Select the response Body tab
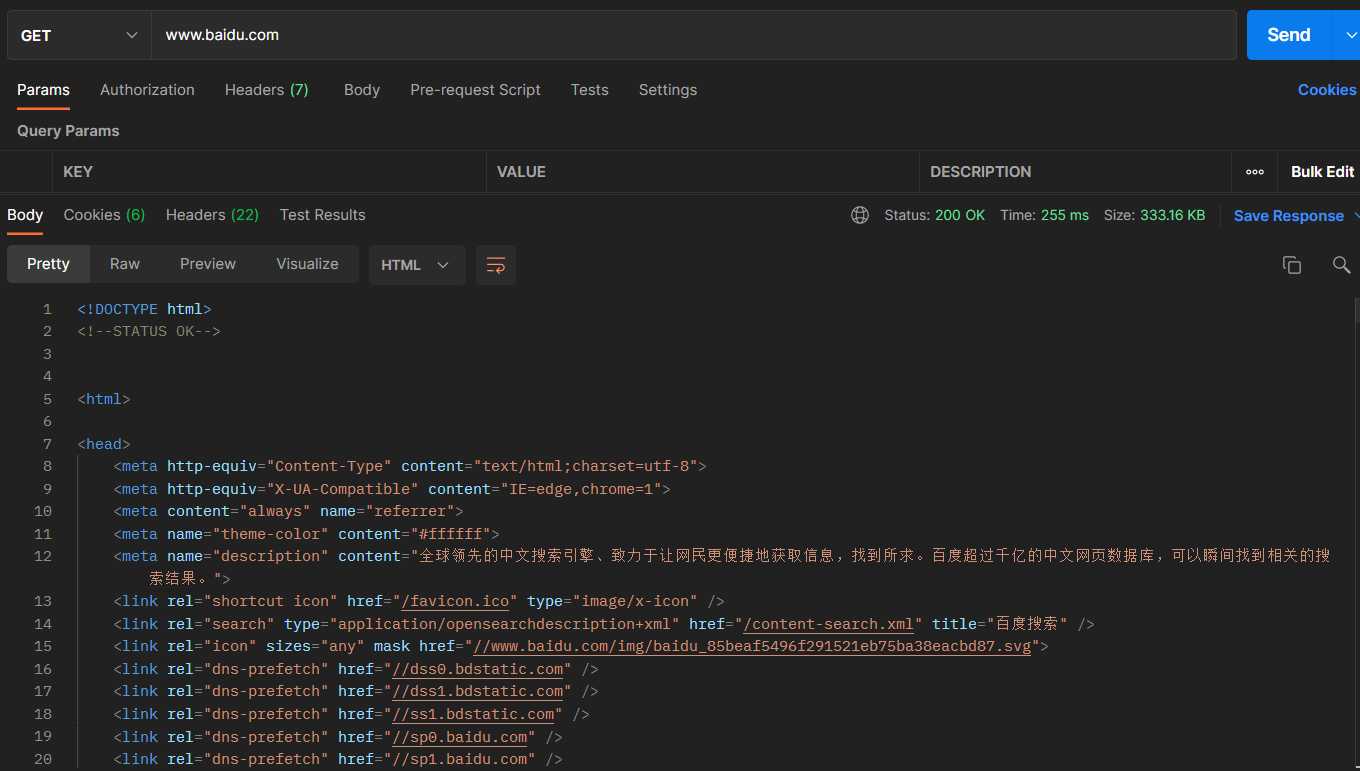1360x771 pixels. [x=25, y=215]
